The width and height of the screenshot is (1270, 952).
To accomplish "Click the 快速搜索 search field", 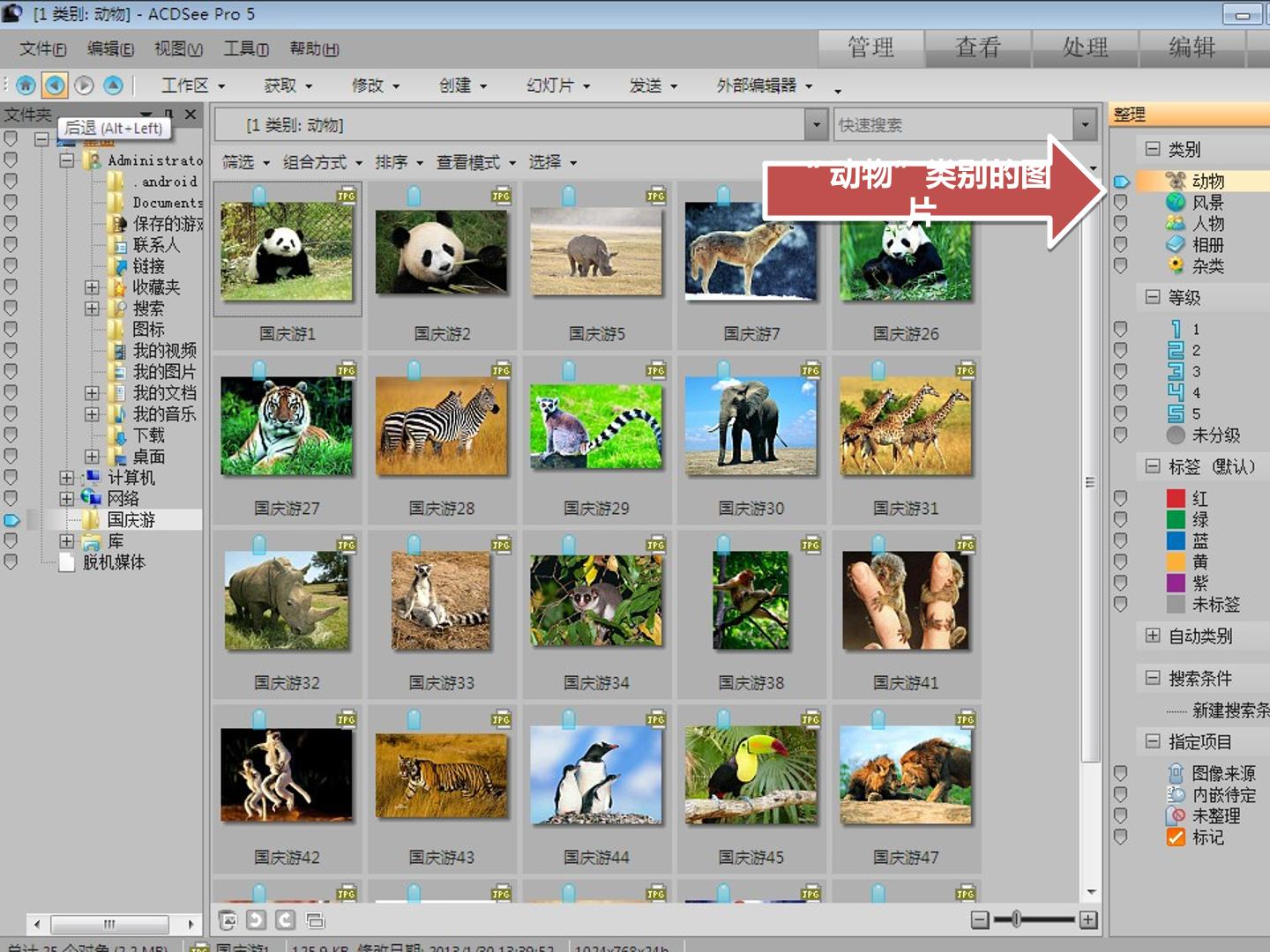I will click(953, 125).
